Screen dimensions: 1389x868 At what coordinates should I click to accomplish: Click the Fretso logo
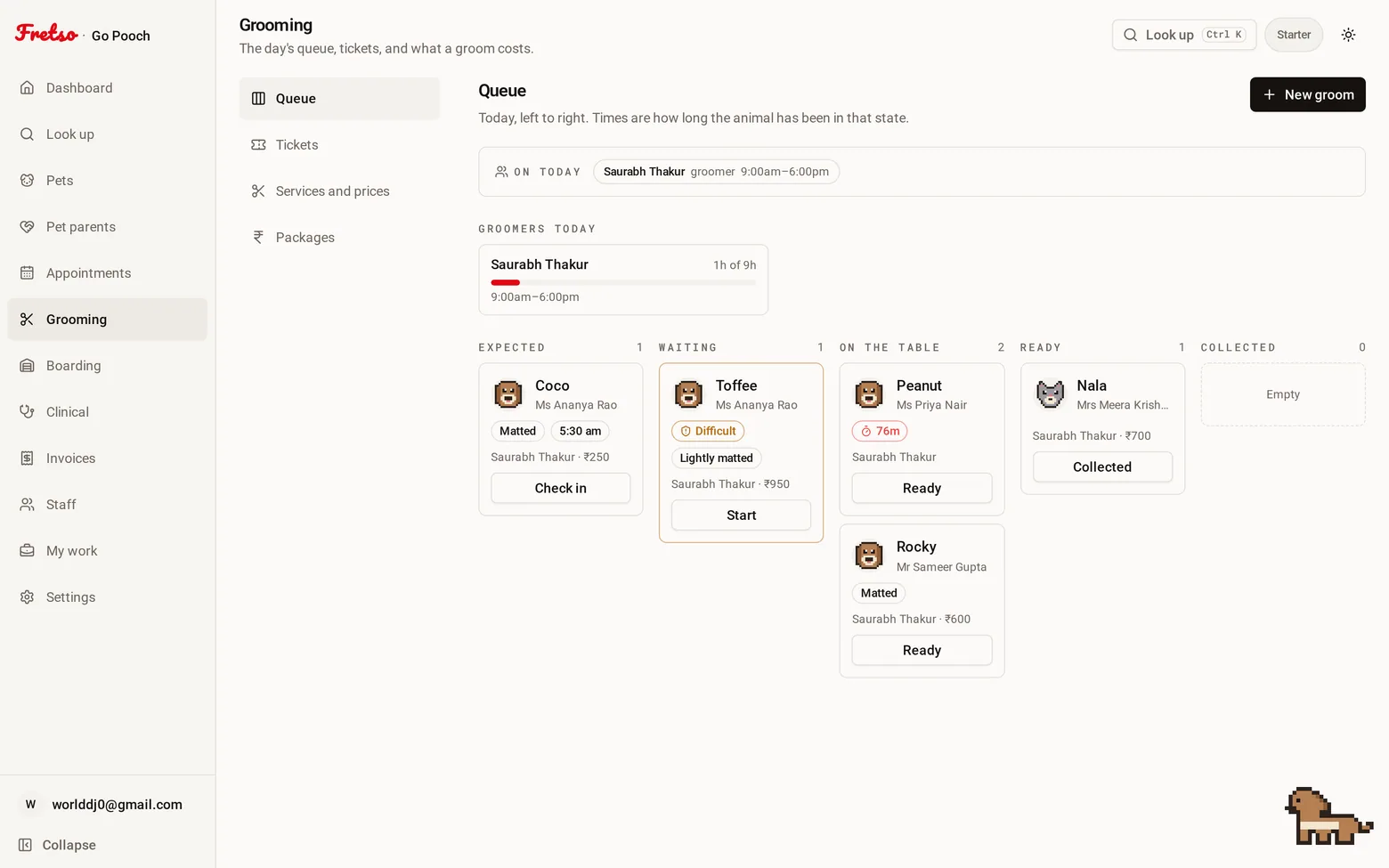[46, 34]
